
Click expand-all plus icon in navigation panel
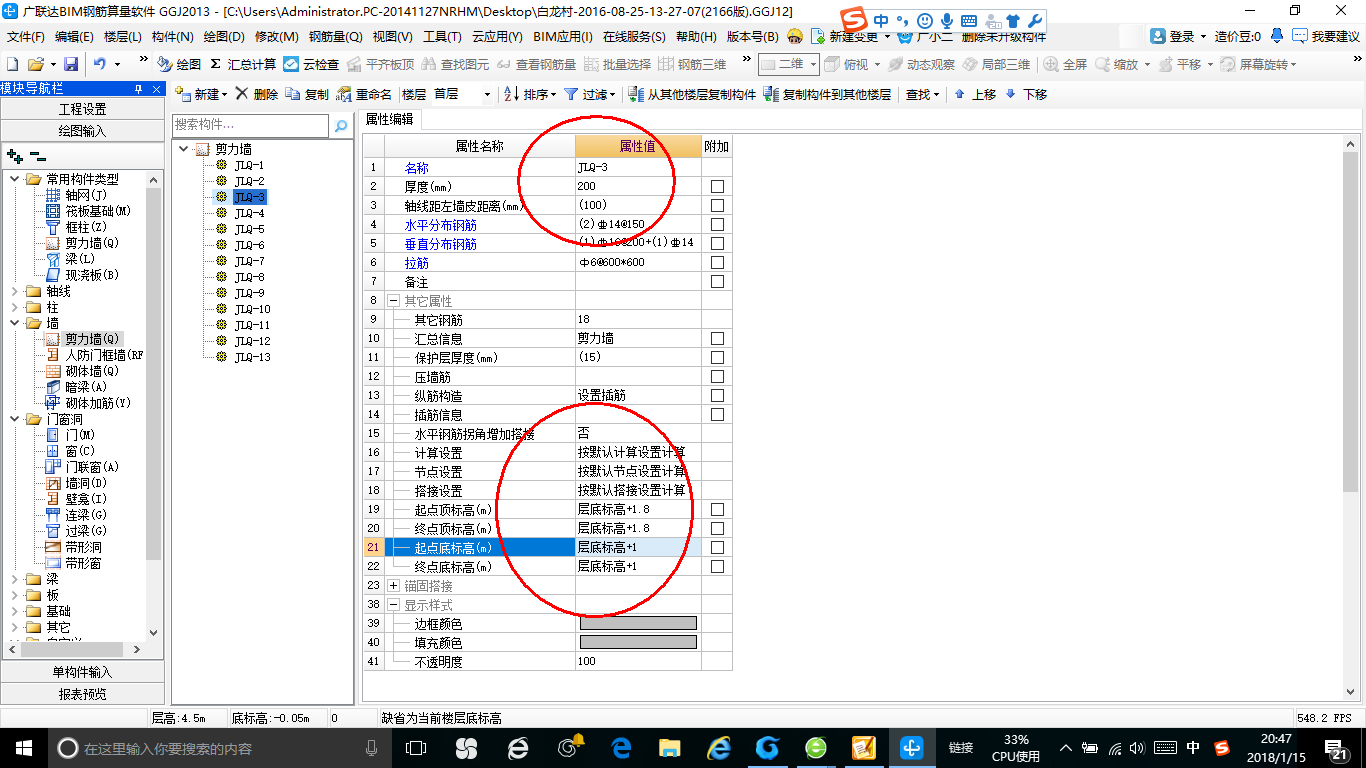(15, 156)
